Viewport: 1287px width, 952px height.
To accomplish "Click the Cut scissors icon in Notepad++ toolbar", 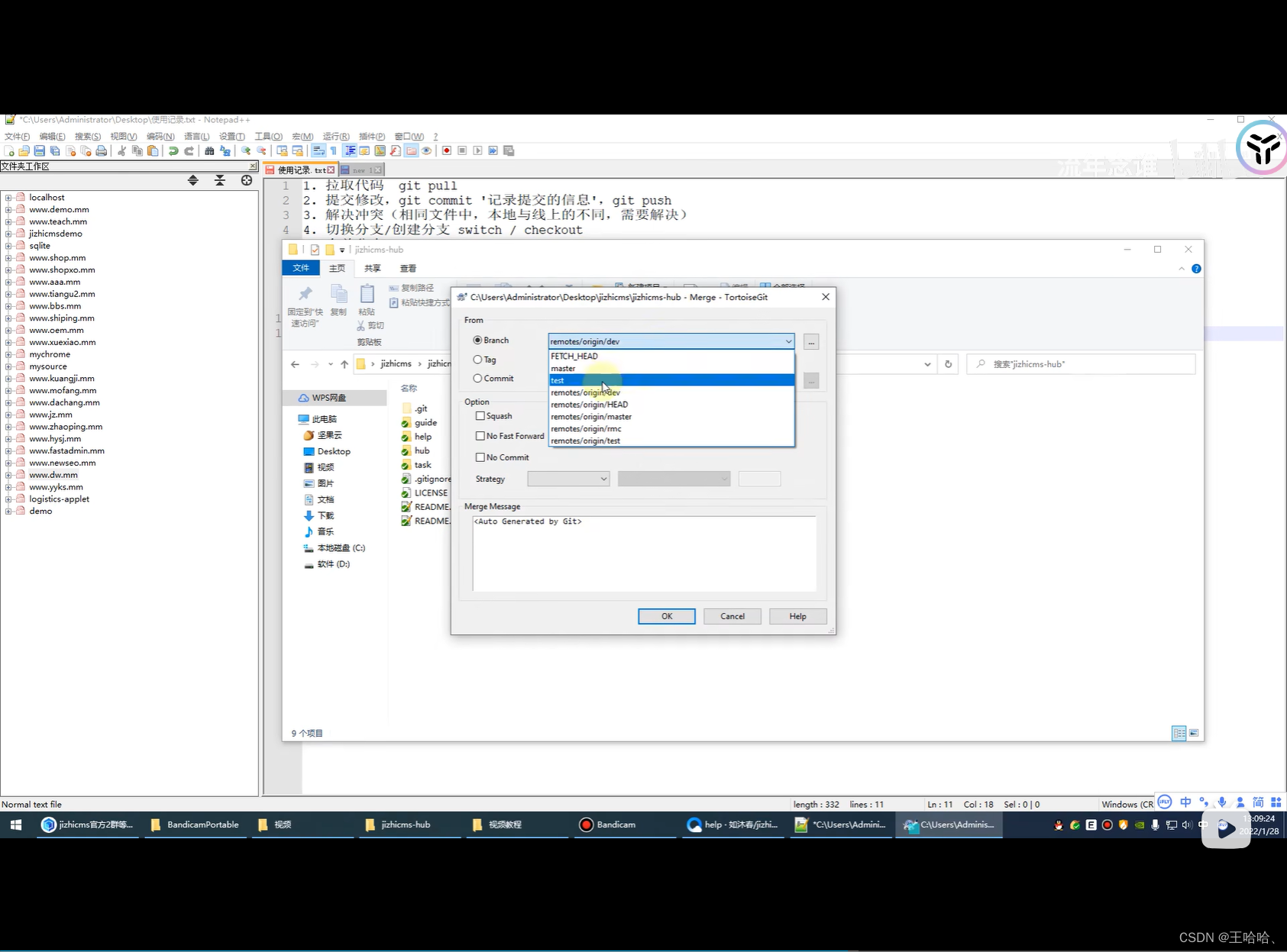I will coord(121,151).
